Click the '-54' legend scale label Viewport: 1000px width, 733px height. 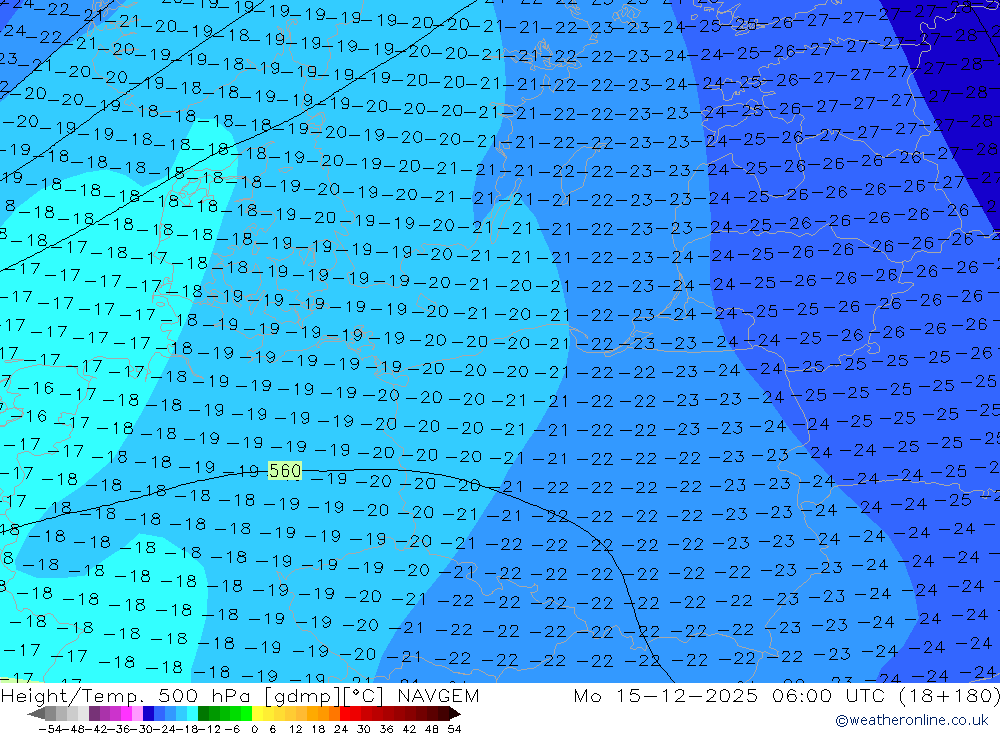click(x=50, y=729)
